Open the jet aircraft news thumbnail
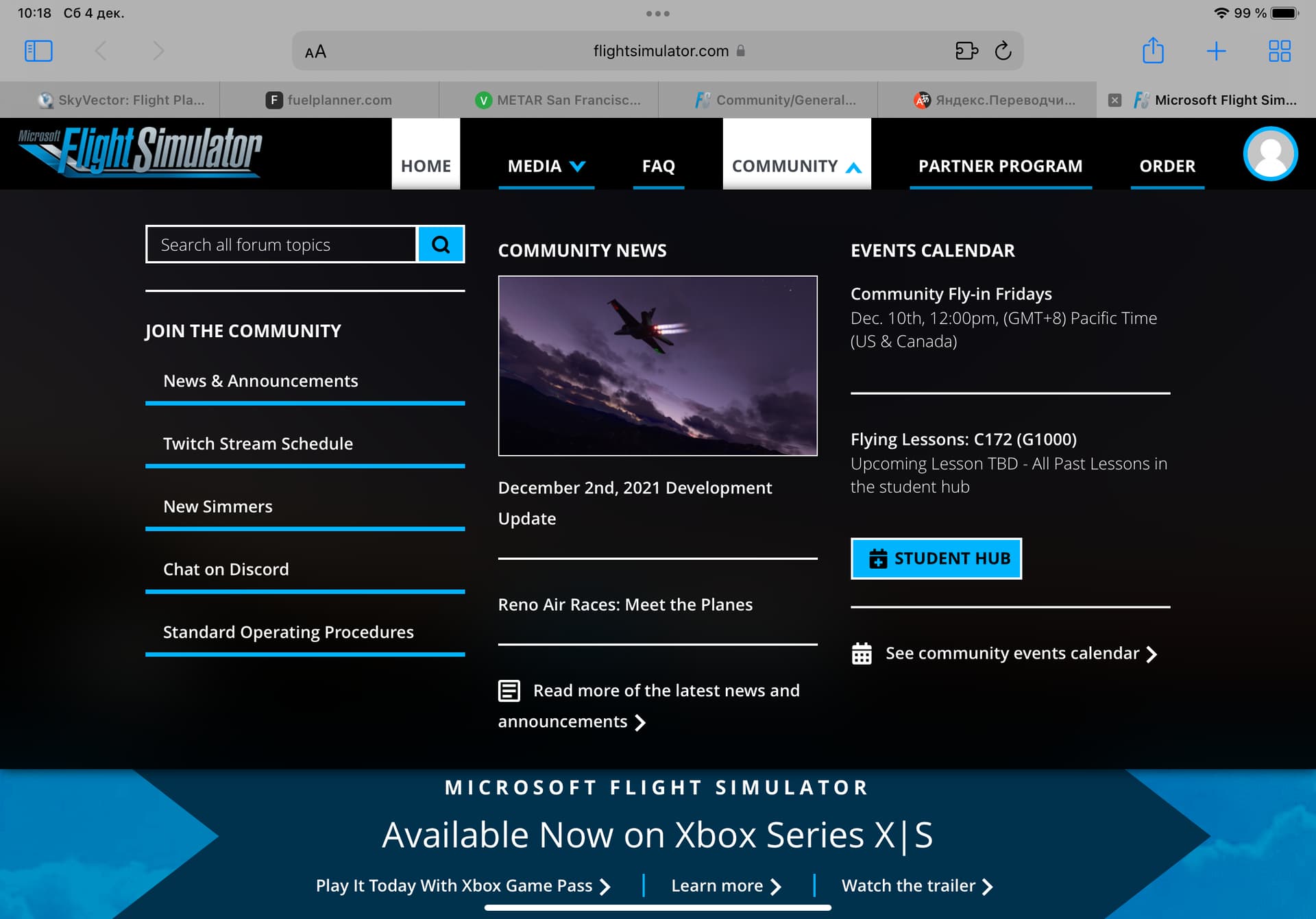 657,365
